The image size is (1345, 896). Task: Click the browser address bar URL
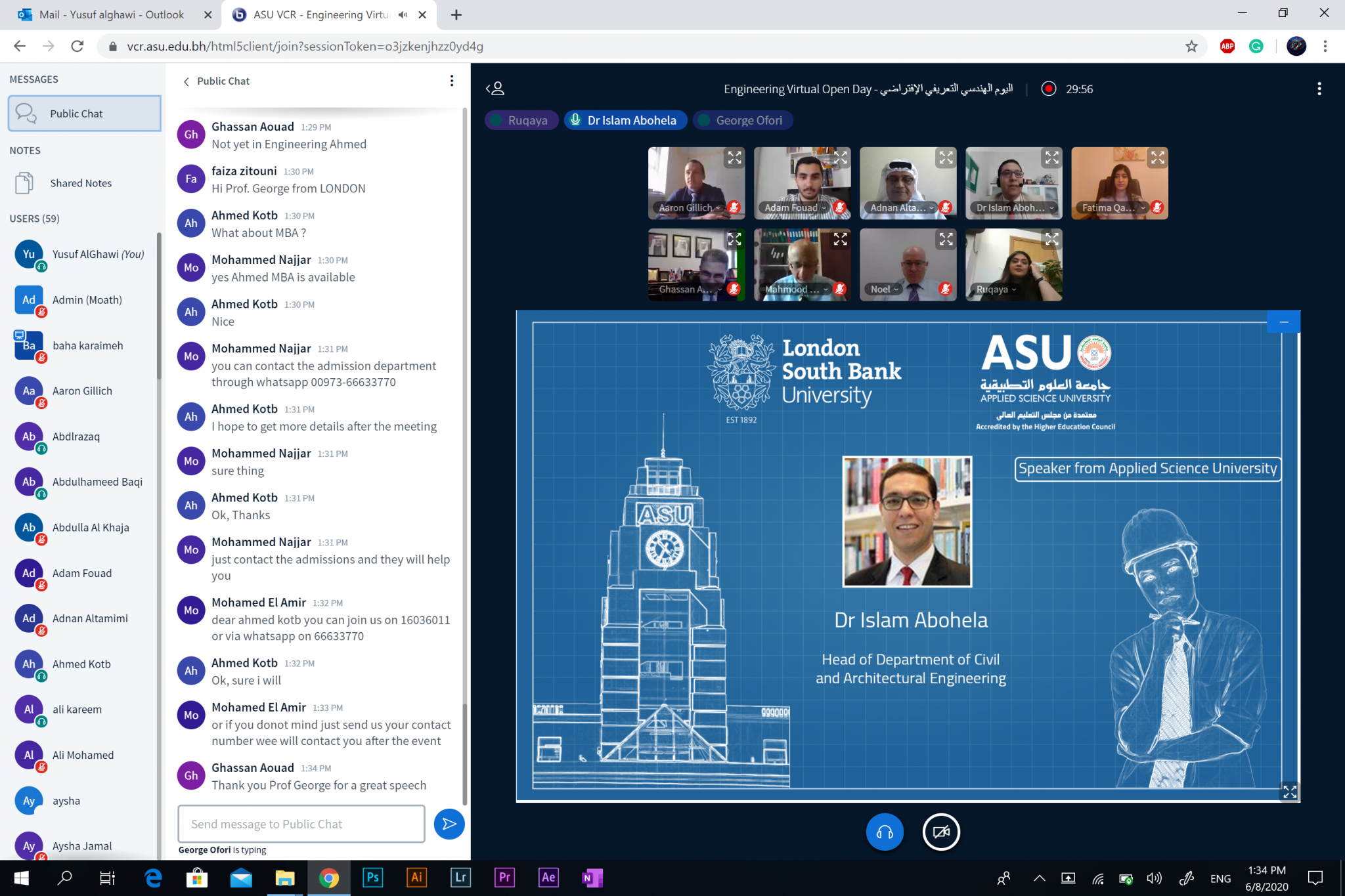click(x=305, y=46)
